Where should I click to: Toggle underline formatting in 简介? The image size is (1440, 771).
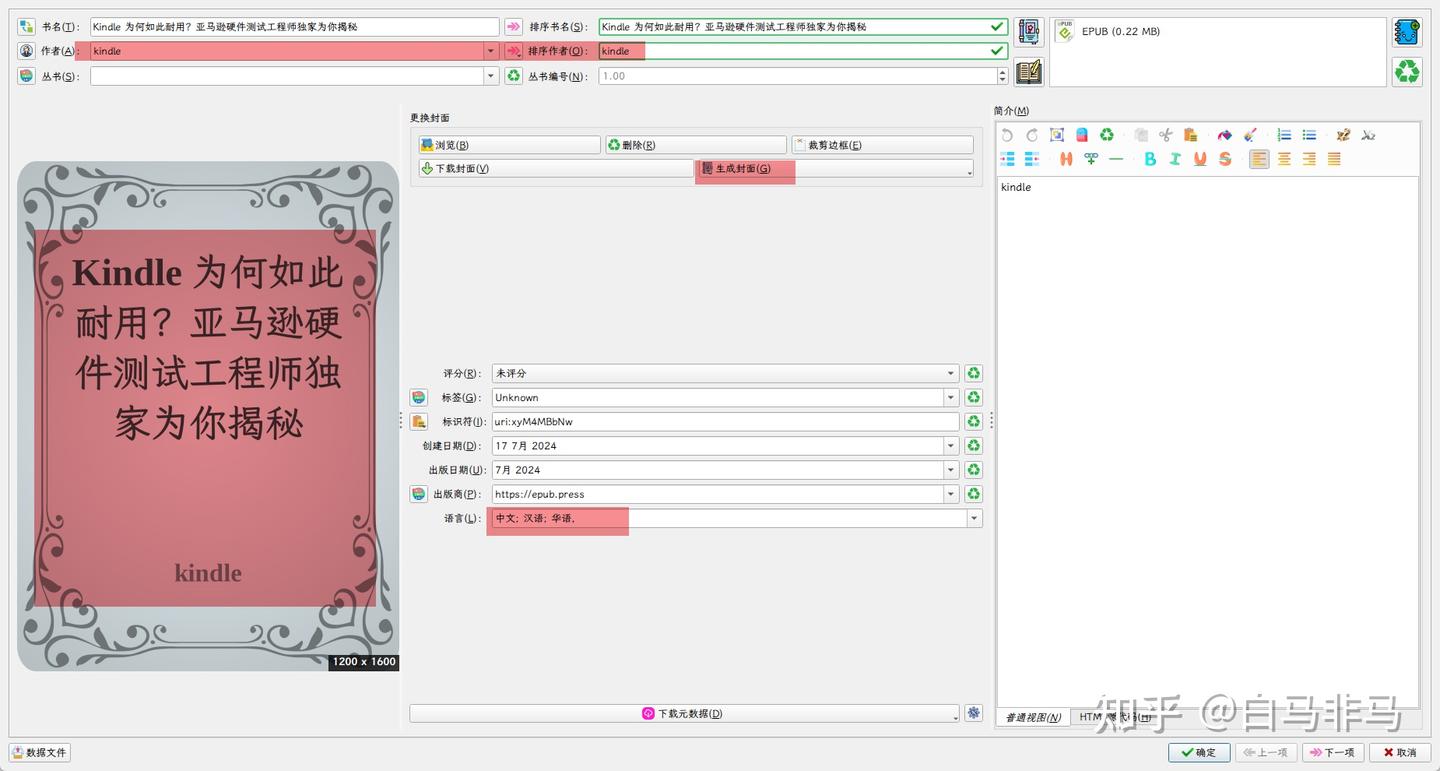(x=1200, y=159)
